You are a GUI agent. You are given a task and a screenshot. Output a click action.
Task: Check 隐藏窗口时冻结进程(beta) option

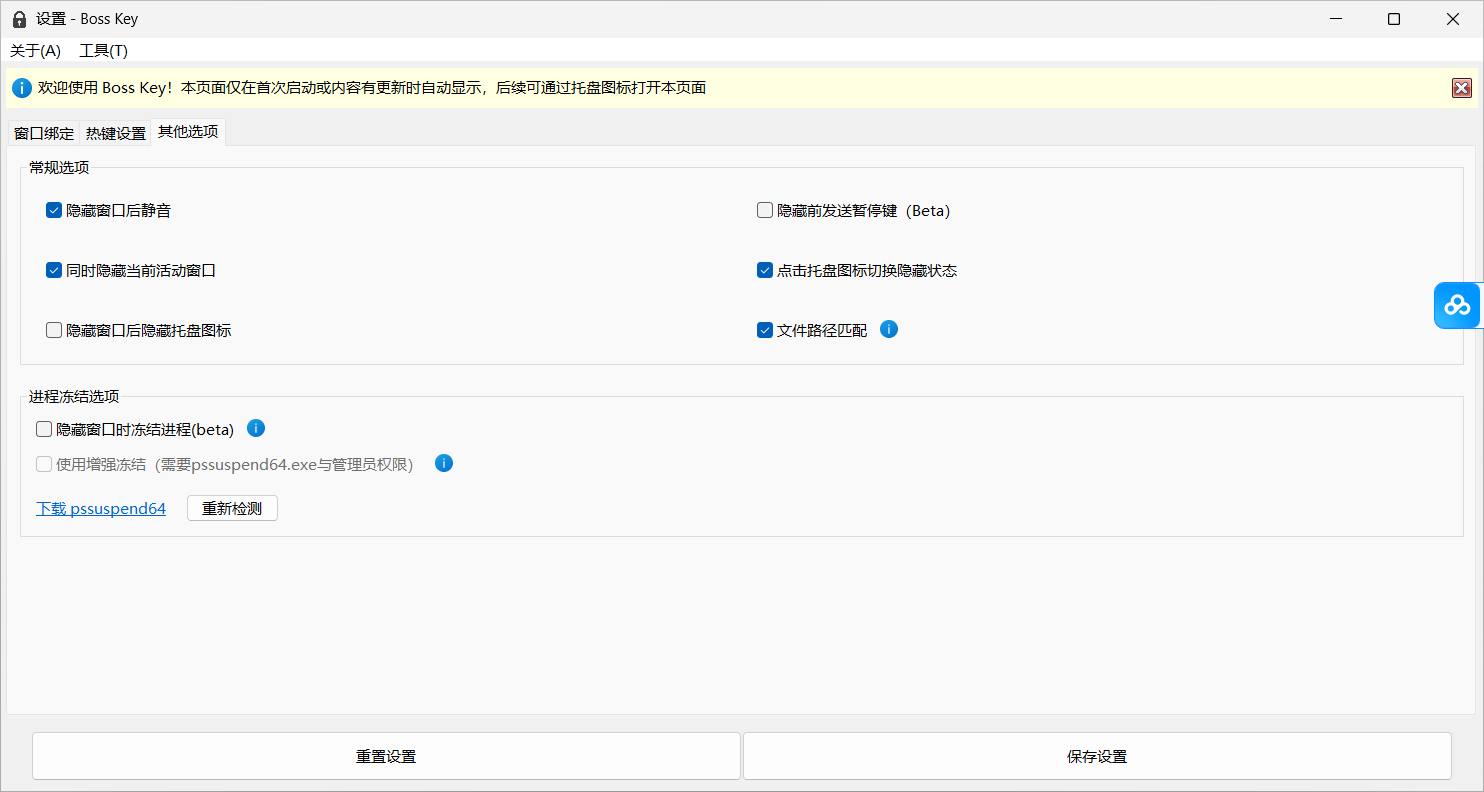[44, 429]
